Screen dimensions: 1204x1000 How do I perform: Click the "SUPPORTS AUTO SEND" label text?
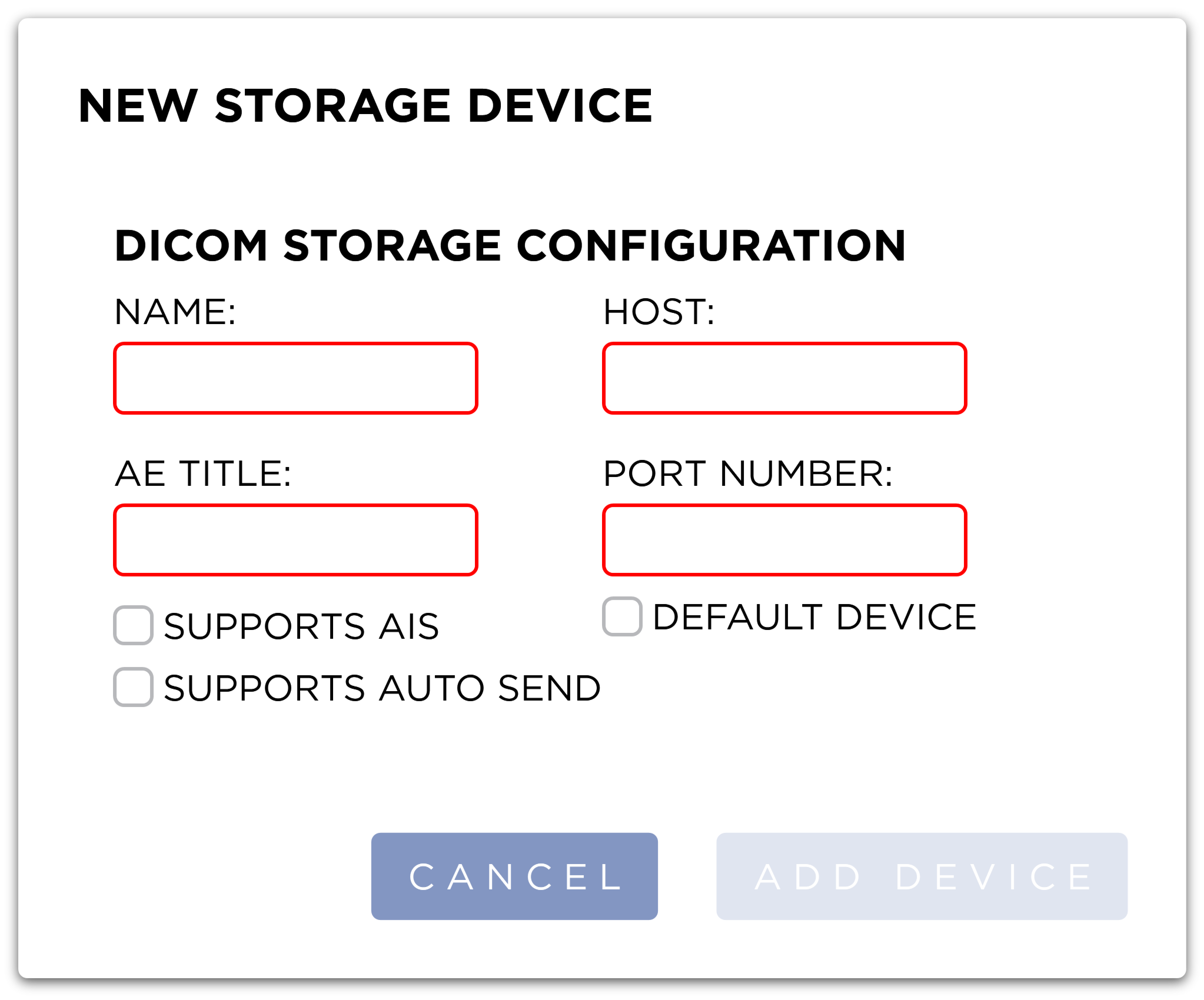pos(382,688)
